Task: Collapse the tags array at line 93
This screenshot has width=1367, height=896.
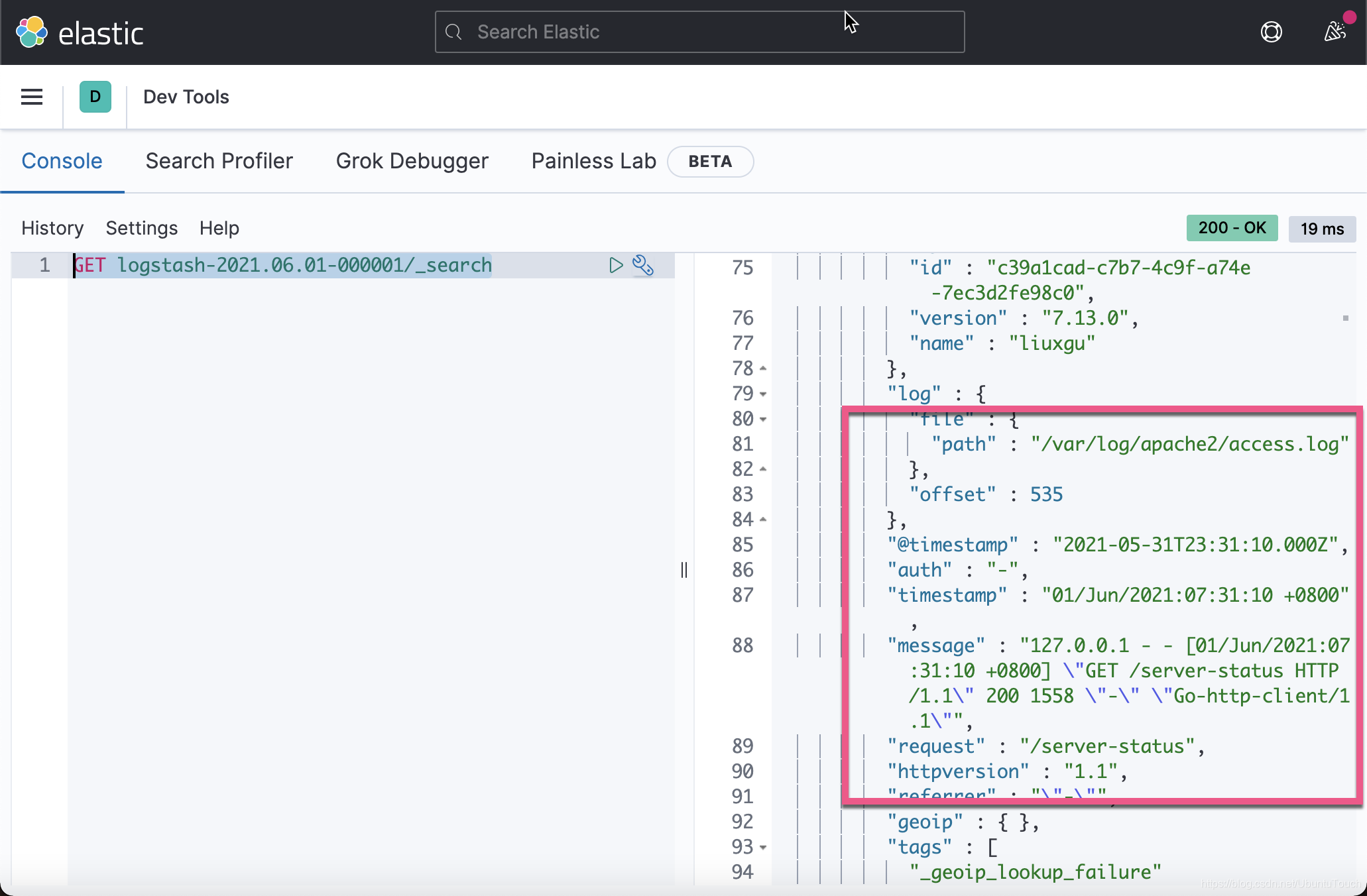Action: pyautogui.click(x=763, y=847)
